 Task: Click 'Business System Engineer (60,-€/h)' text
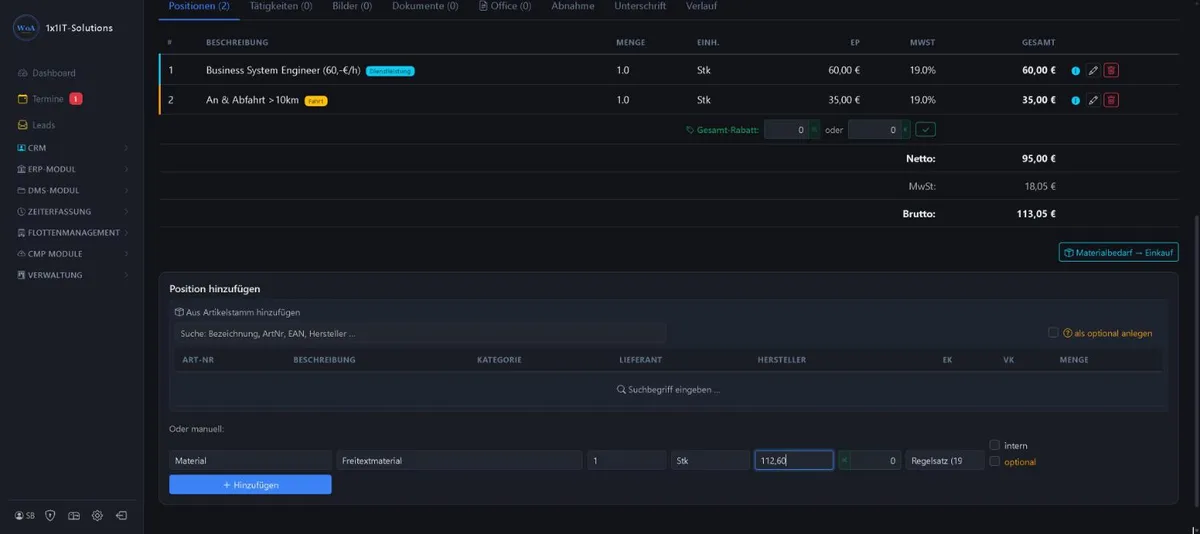pyautogui.click(x=283, y=71)
